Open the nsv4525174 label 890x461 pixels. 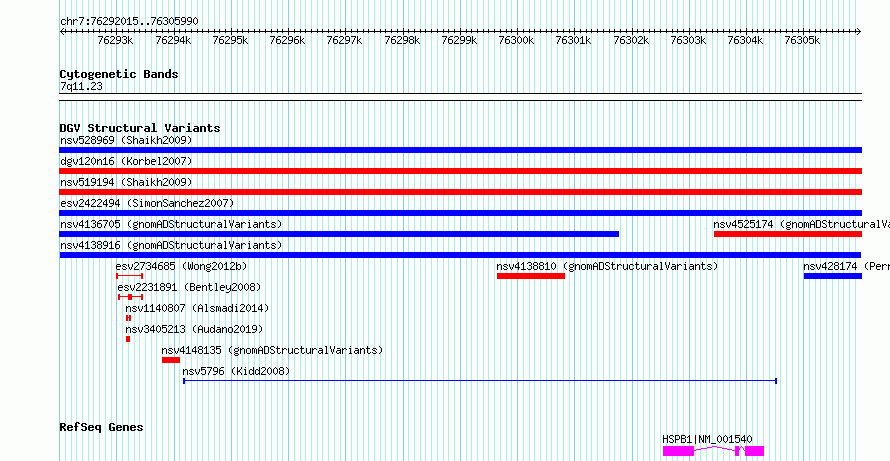(x=801, y=224)
